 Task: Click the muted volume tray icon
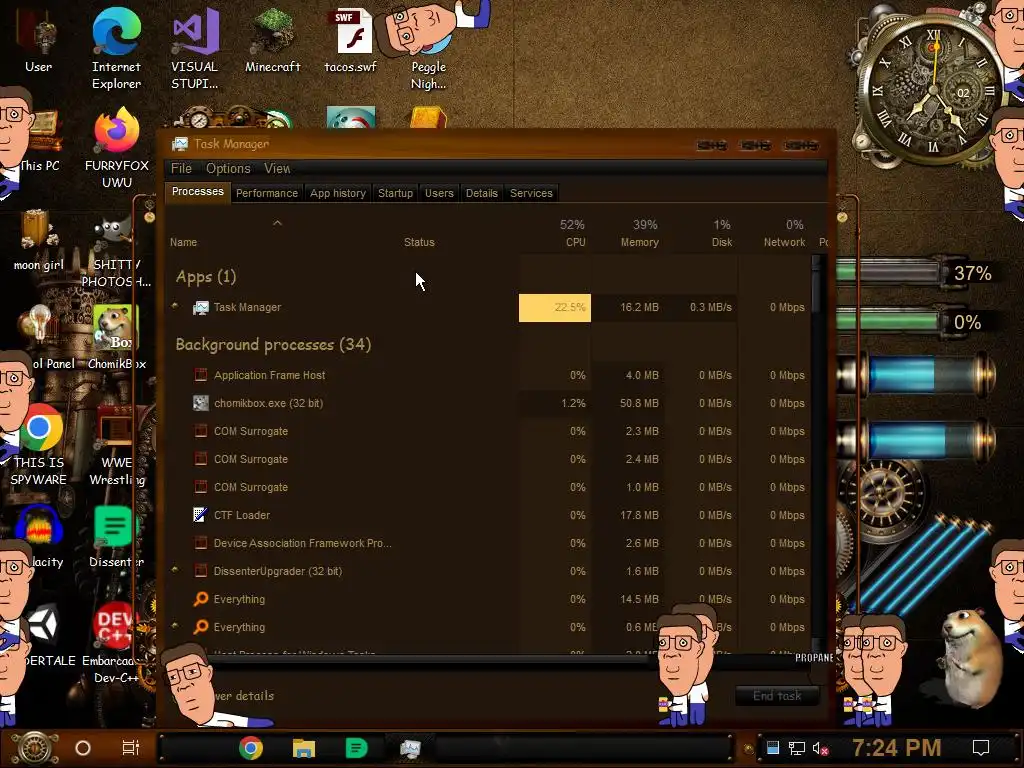pyautogui.click(x=820, y=748)
